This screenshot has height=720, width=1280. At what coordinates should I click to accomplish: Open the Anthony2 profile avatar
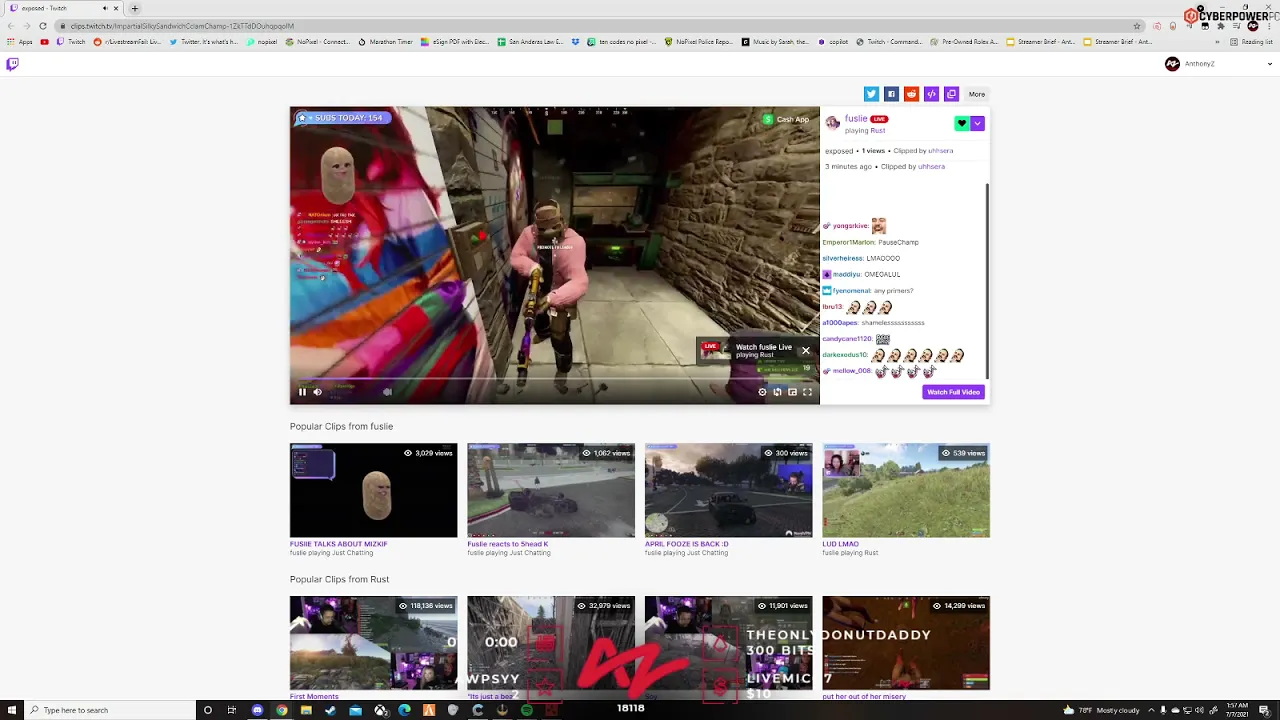point(1172,64)
